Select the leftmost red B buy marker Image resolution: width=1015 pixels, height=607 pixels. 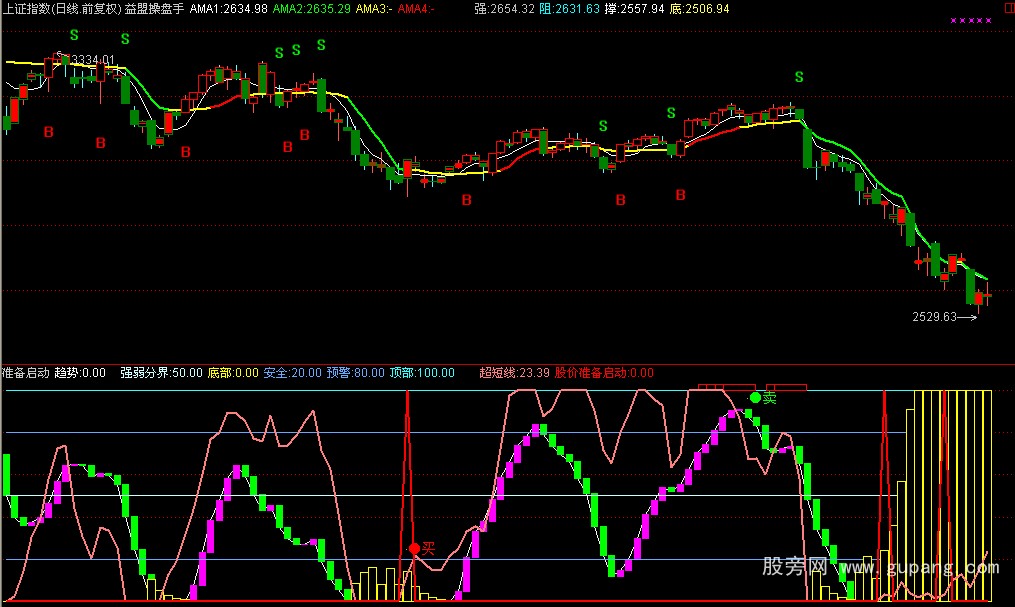tap(46, 131)
